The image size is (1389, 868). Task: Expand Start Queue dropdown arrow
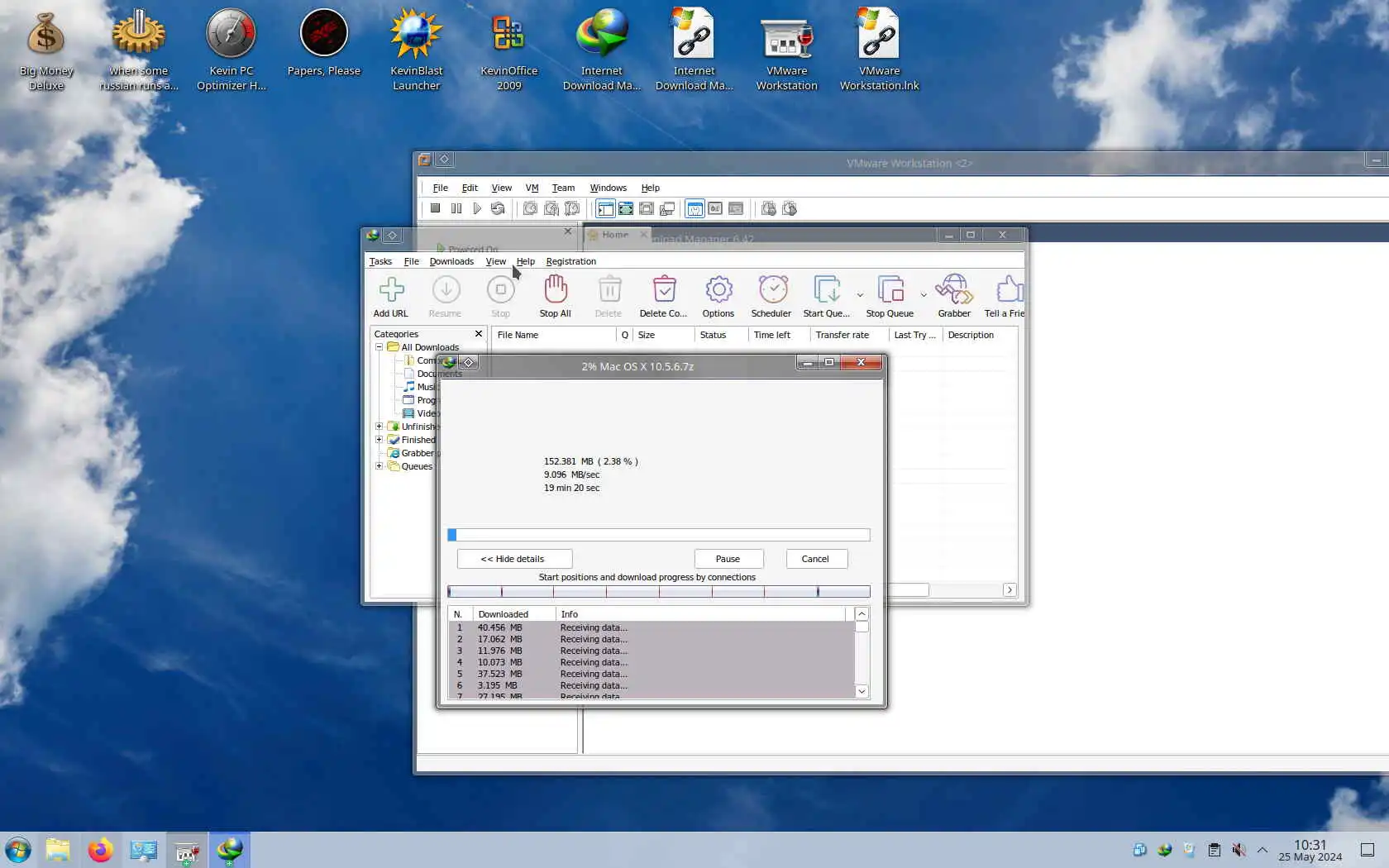[x=860, y=295]
